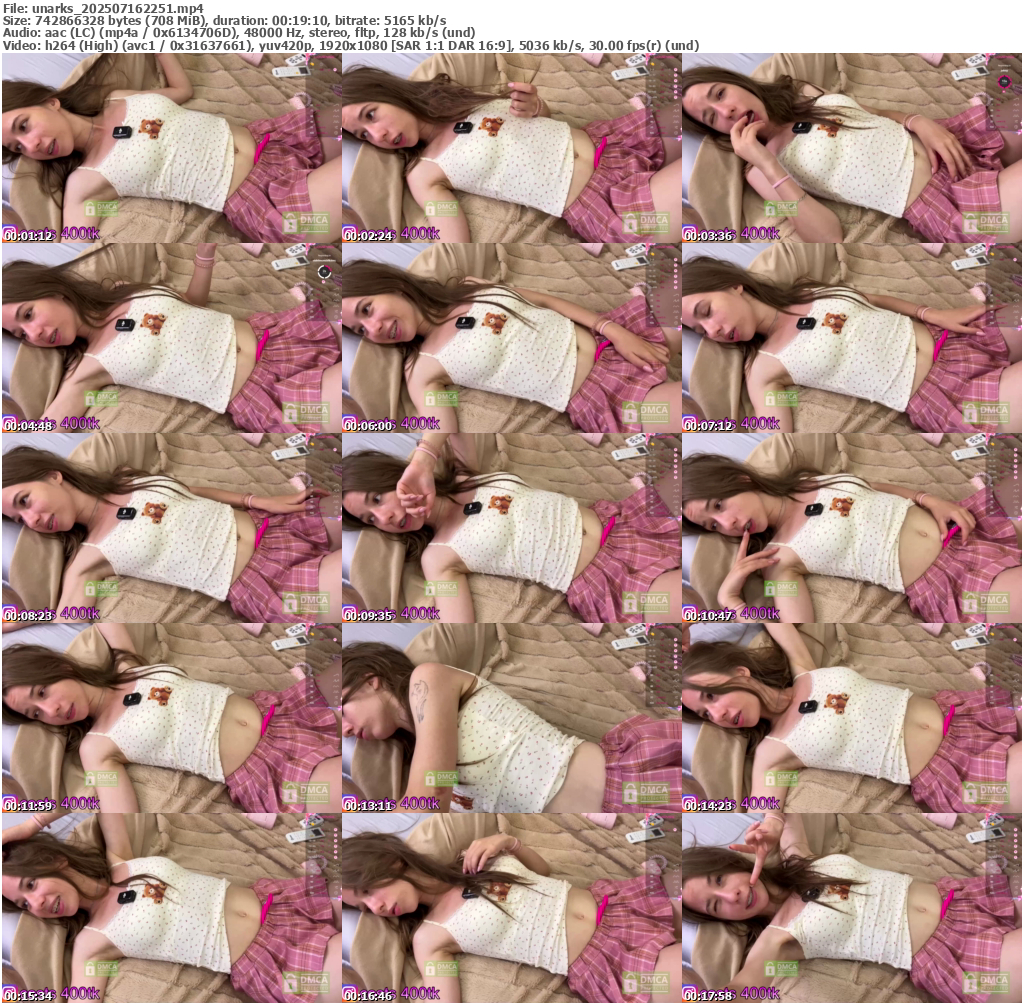
Task: Select the frame at timestamp 00:06:00
Action: pos(512,338)
